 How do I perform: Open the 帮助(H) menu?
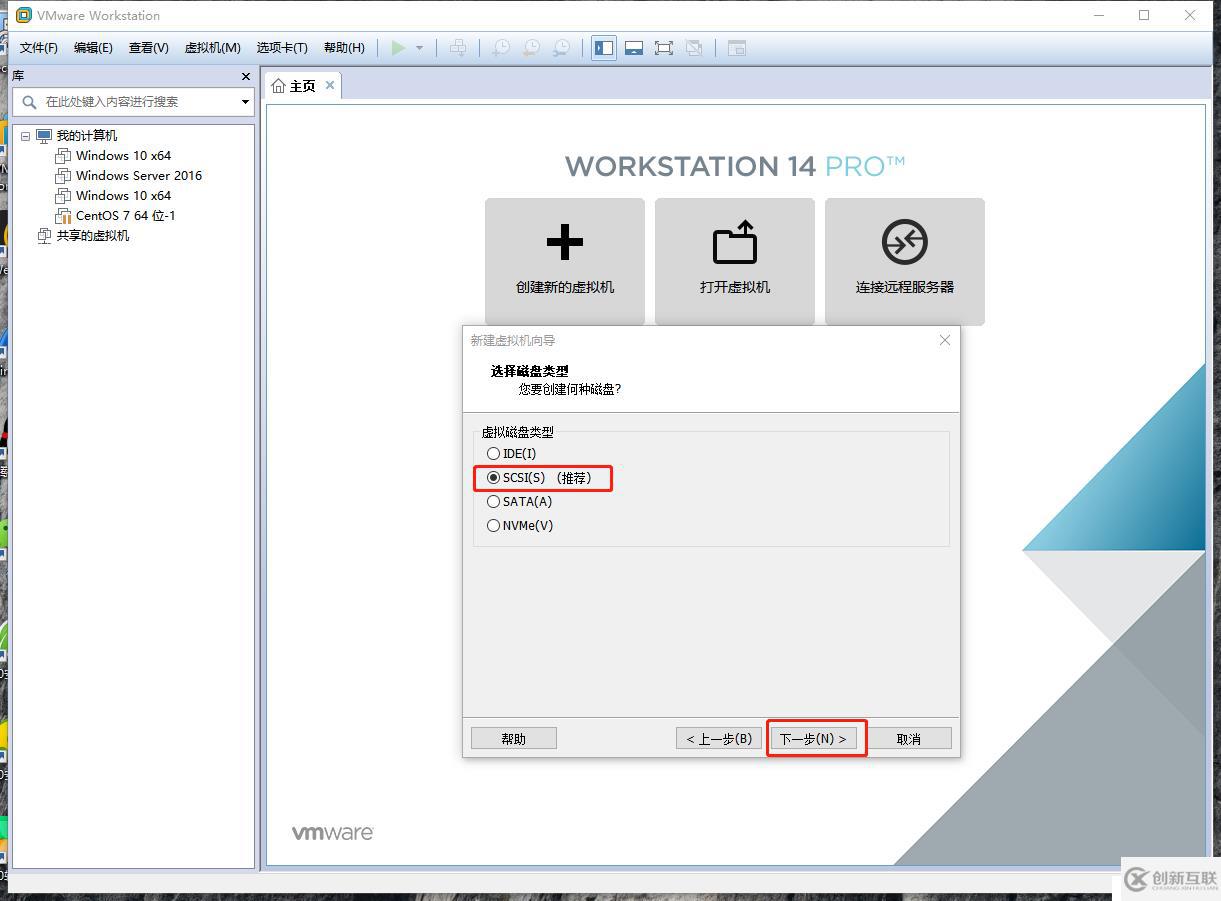click(344, 48)
